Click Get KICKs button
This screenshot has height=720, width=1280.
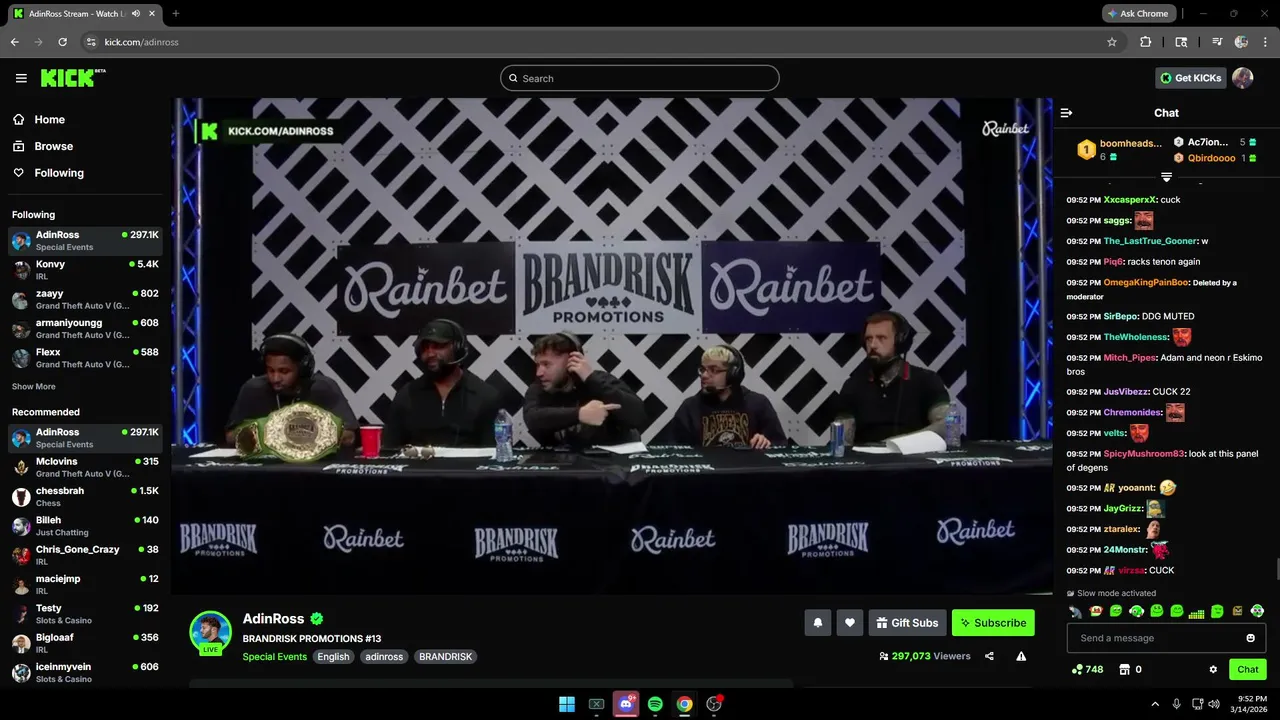[x=1190, y=78]
